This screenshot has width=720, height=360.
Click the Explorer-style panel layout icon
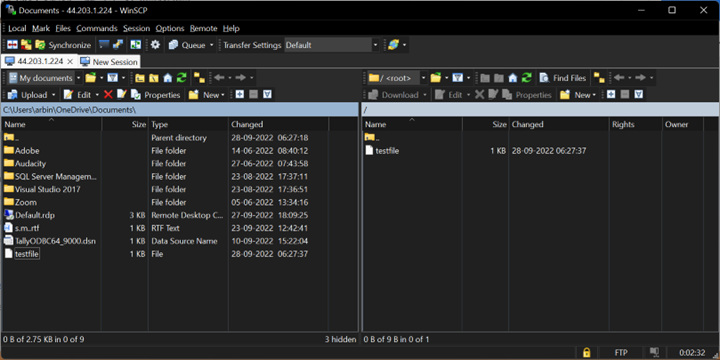136,45
